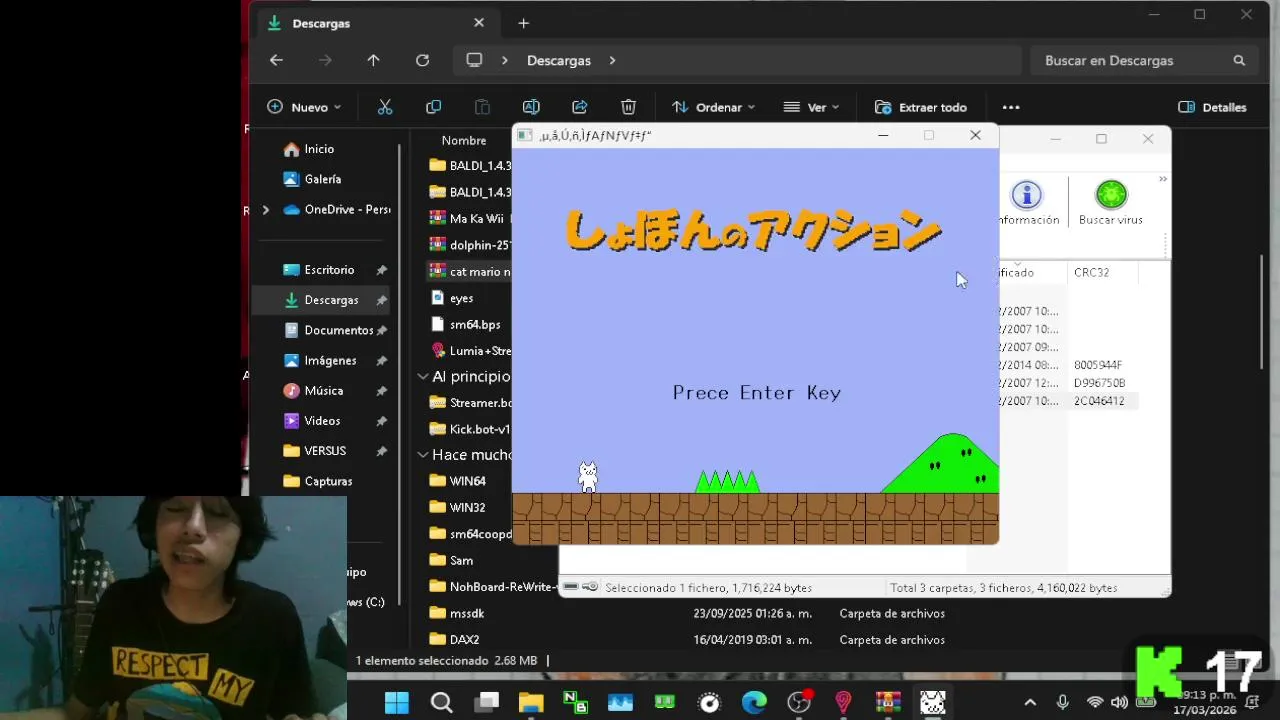This screenshot has width=1280, height=720.
Task: Show hidden icons chevron in system tray
Action: pyautogui.click(x=1030, y=703)
